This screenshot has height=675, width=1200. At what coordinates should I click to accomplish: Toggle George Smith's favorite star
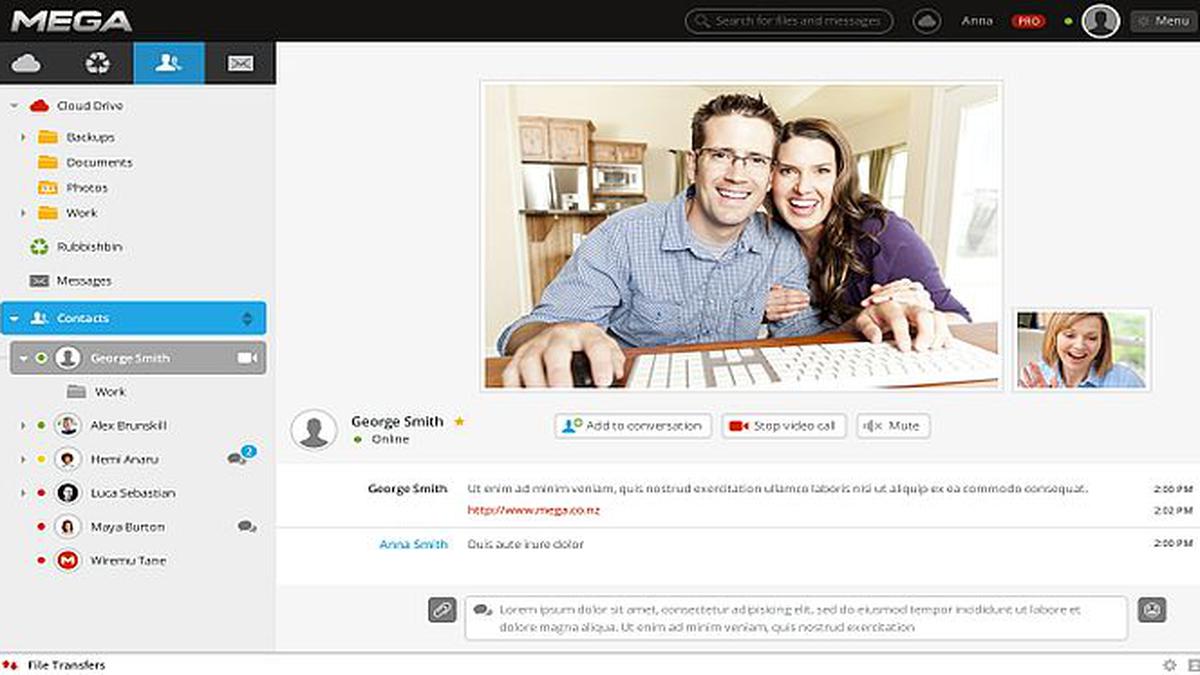tap(459, 422)
